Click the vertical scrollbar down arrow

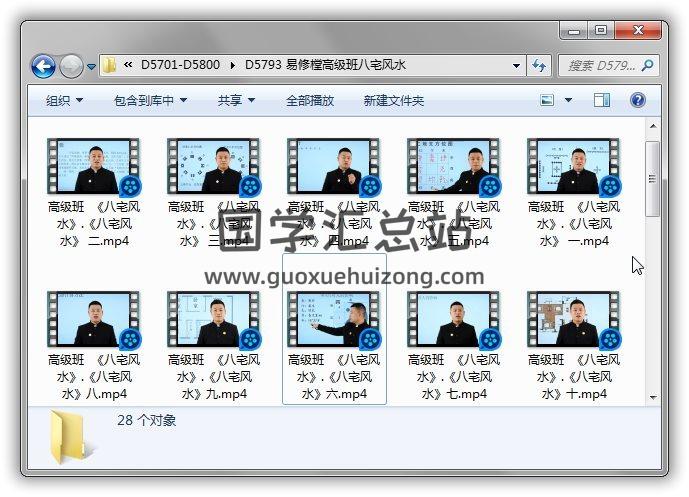point(652,397)
